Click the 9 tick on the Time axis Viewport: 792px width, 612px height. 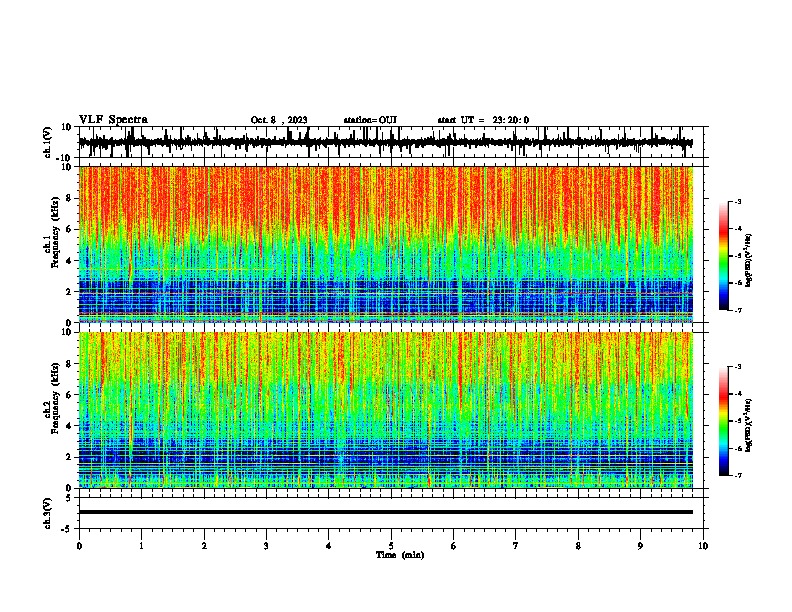coord(640,546)
